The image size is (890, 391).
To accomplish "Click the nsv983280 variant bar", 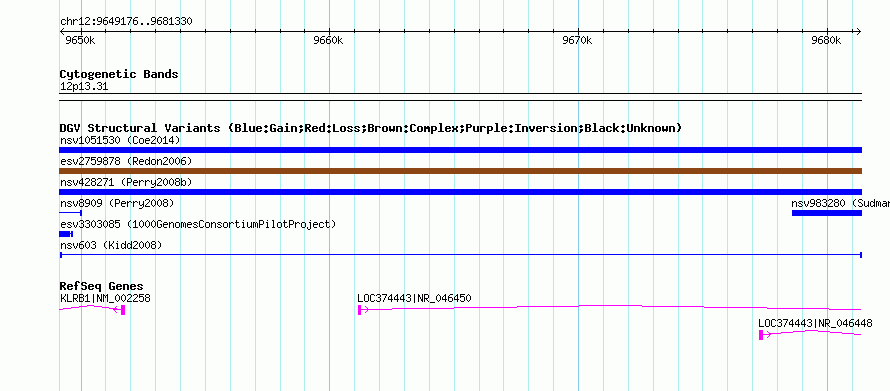I will [826, 213].
